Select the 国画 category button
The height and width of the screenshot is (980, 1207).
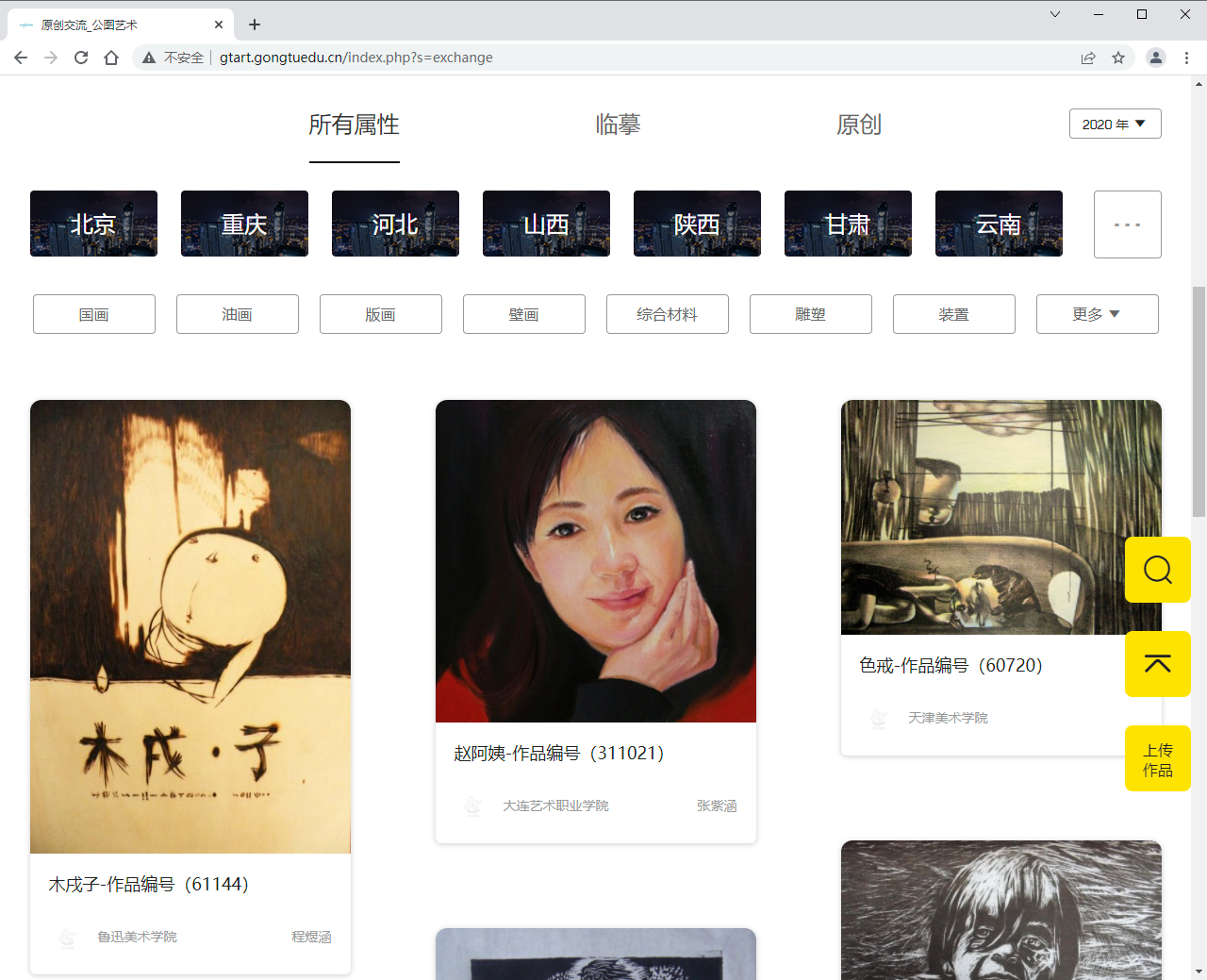[94, 314]
